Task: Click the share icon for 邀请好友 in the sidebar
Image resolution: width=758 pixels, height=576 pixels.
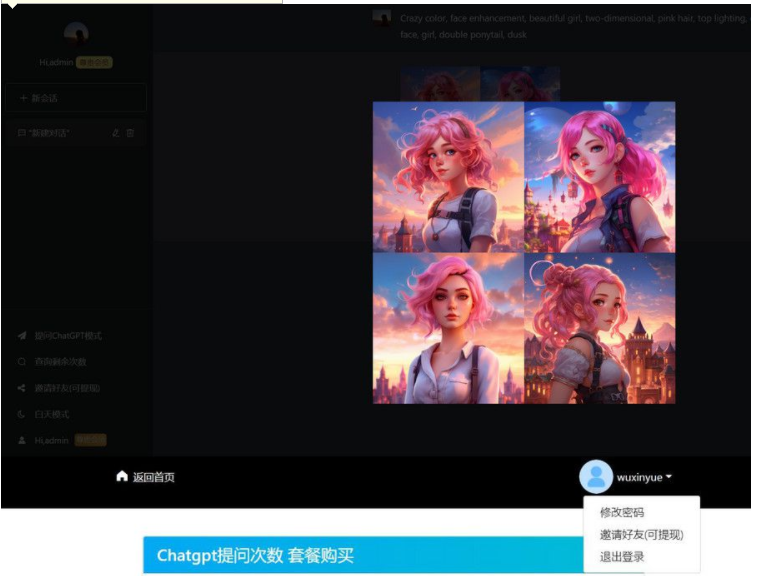Action: [22, 388]
